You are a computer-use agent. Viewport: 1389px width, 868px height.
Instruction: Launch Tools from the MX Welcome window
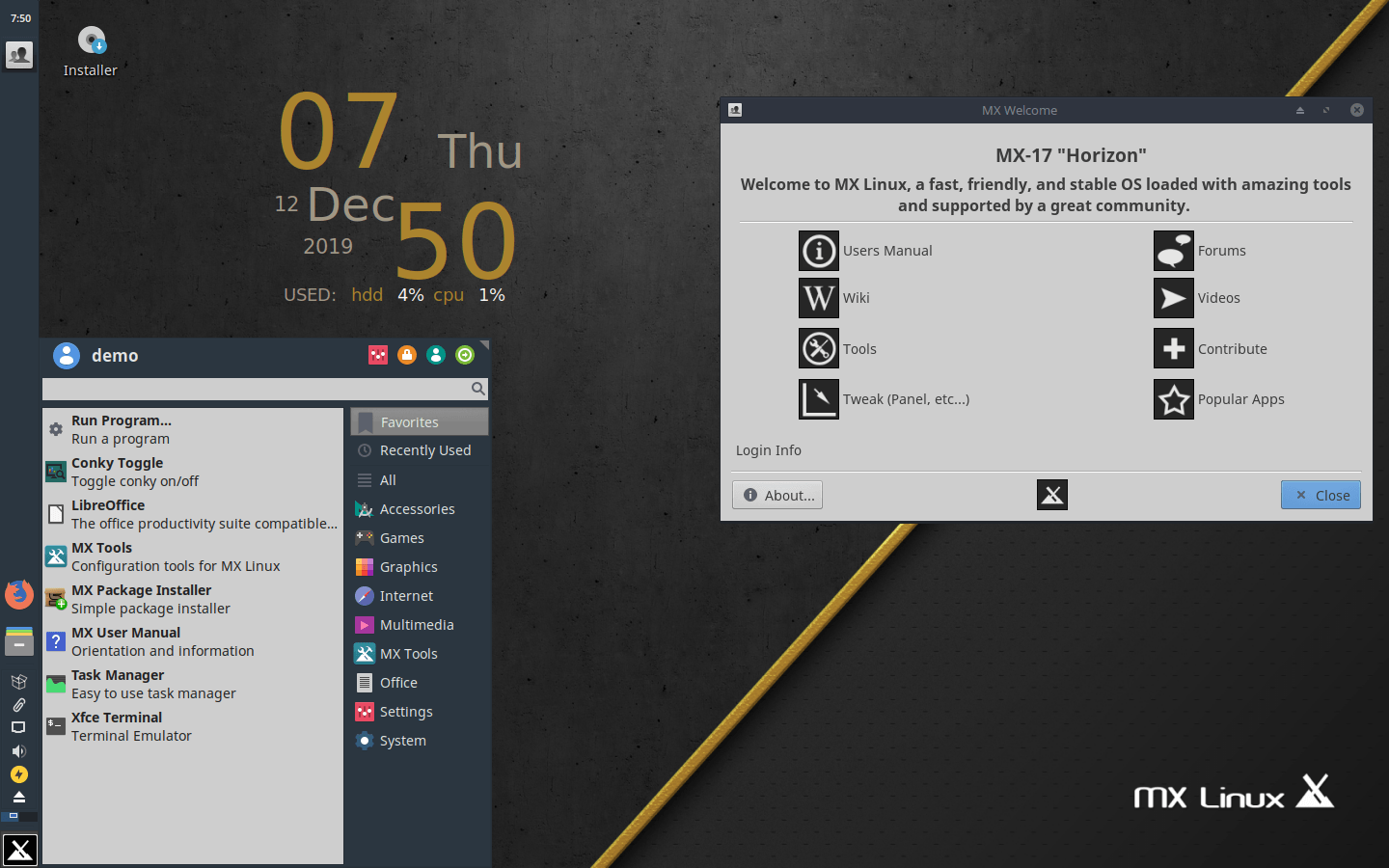[819, 348]
